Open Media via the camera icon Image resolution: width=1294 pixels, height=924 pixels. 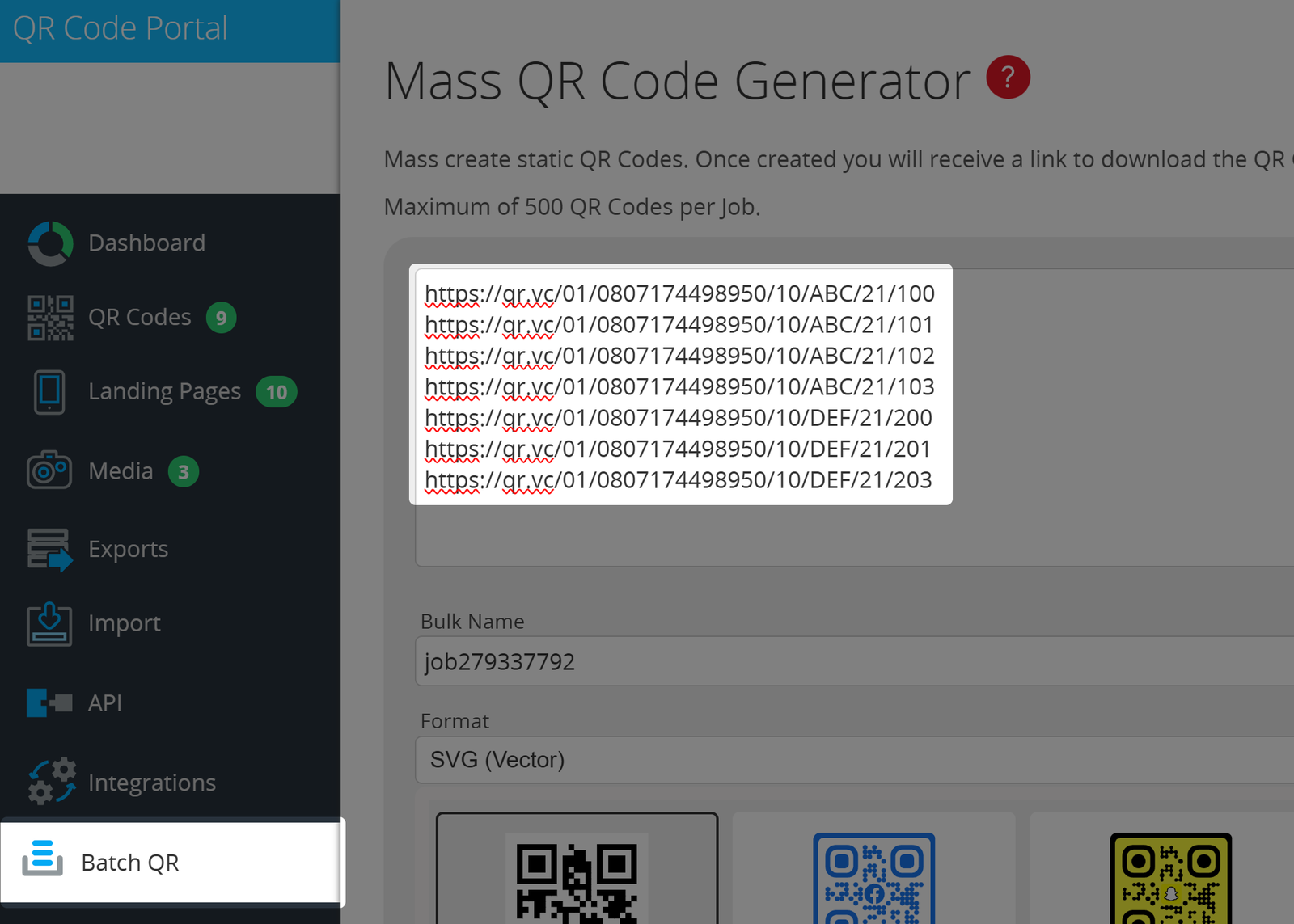point(49,470)
